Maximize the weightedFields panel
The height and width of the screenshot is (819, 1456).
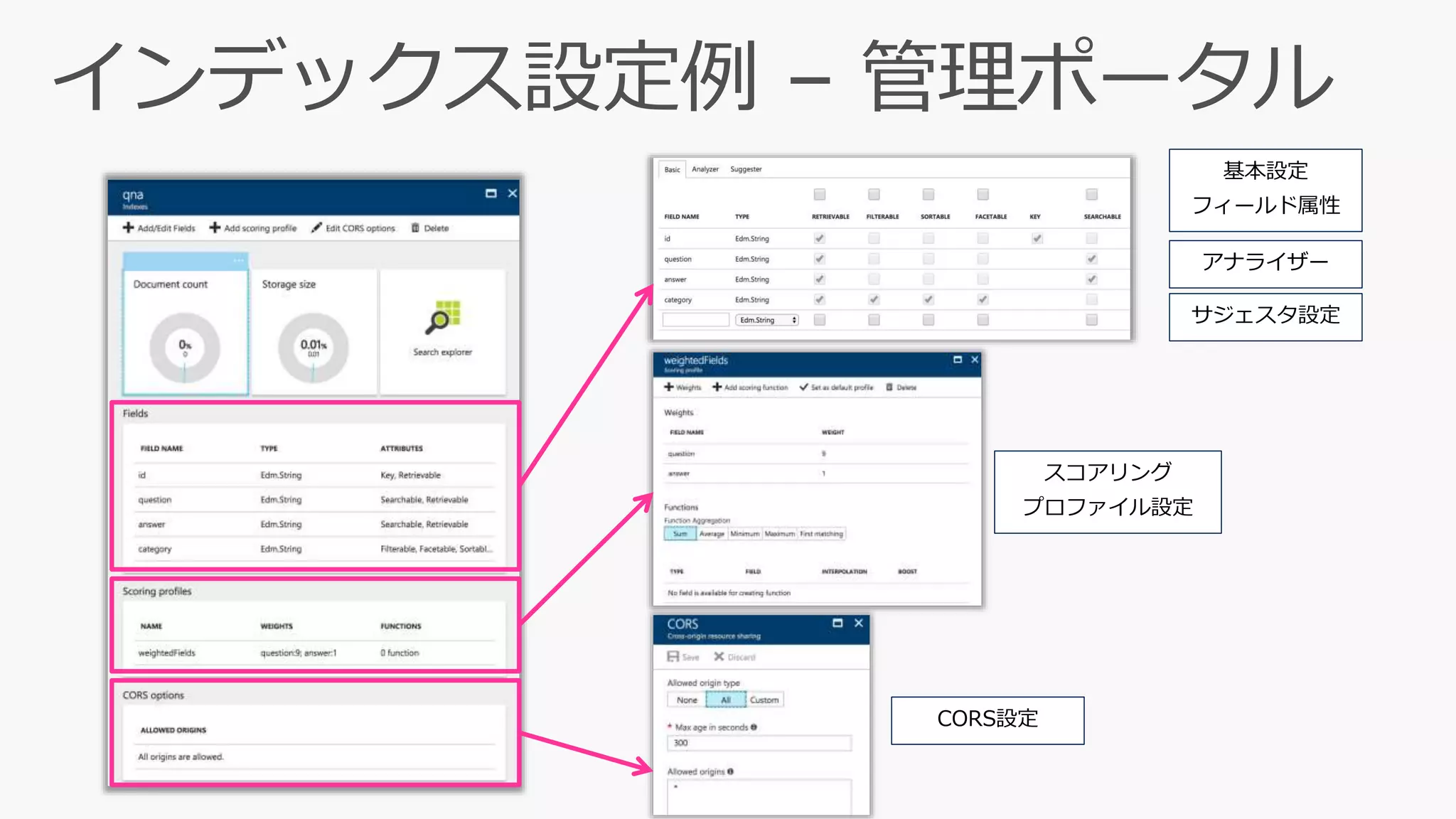pyautogui.click(x=958, y=360)
